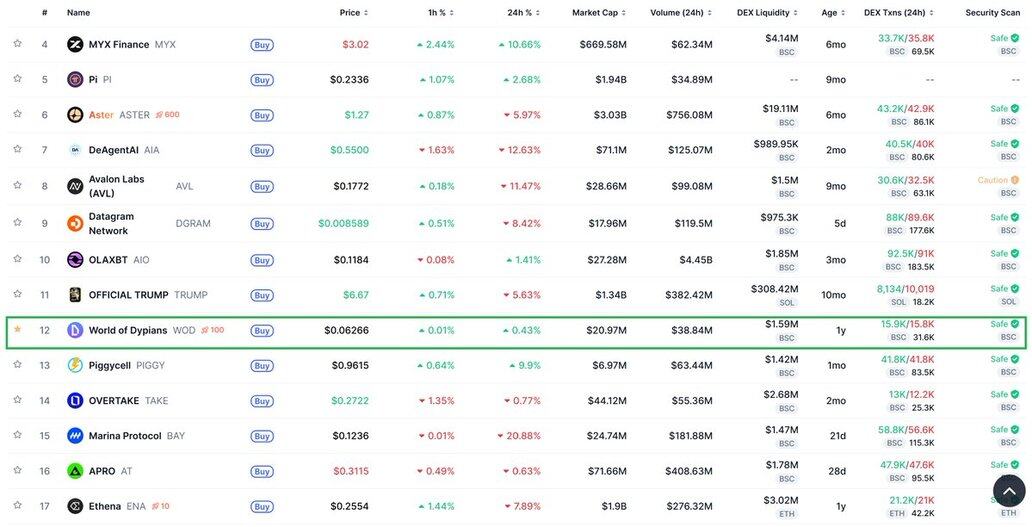Sort table by Price column
Image resolution: width=1032 pixels, height=527 pixels.
tap(353, 13)
